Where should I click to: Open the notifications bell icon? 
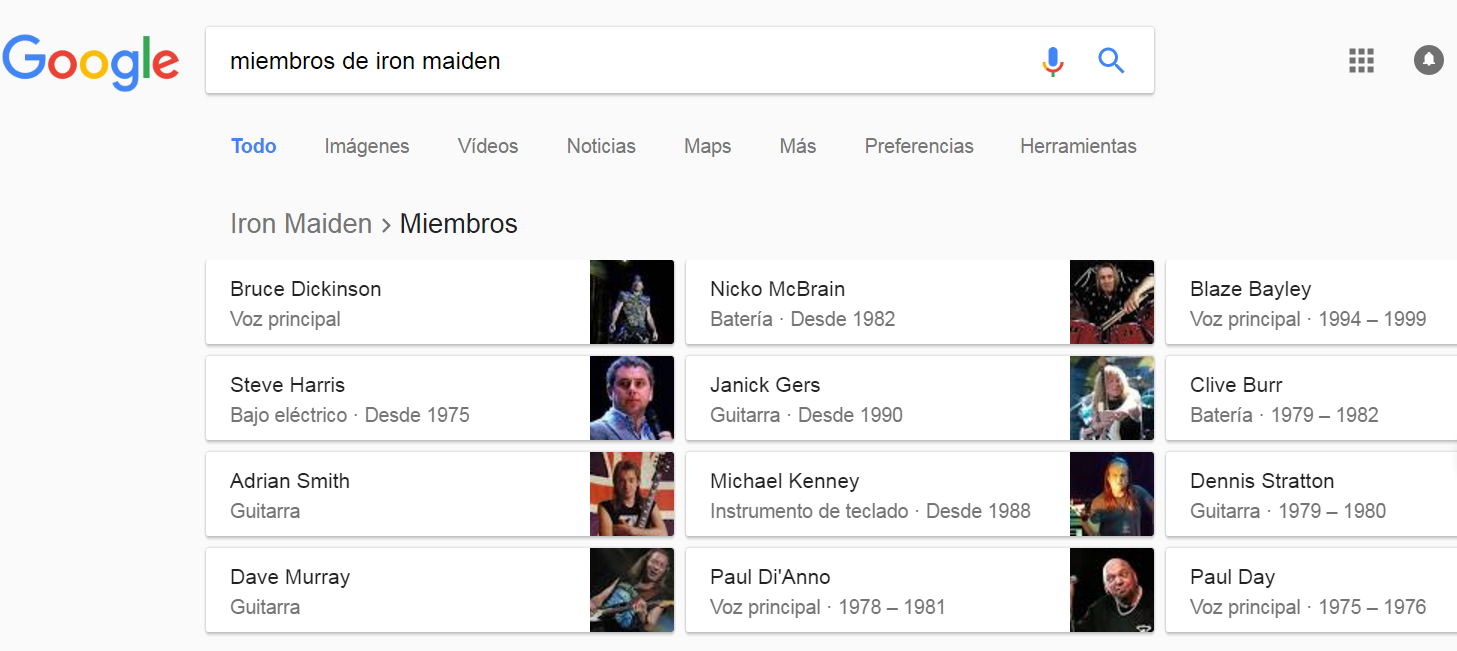coord(1429,60)
